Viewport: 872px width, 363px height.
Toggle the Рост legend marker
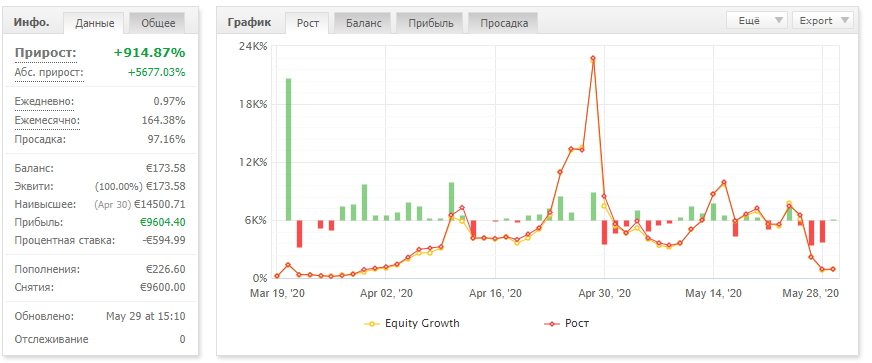click(x=551, y=324)
